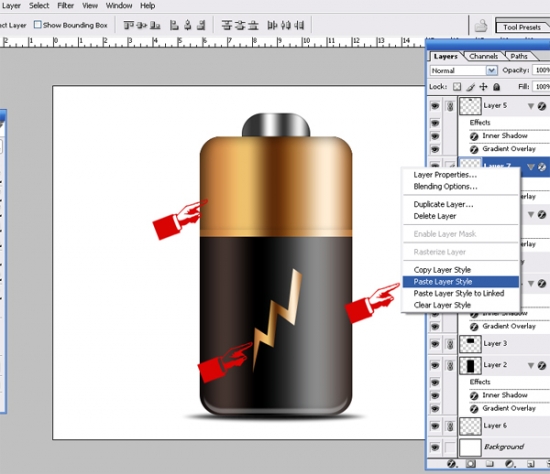This screenshot has height=474, width=550.
Task: Click the Fill value field
Action: (x=541, y=86)
